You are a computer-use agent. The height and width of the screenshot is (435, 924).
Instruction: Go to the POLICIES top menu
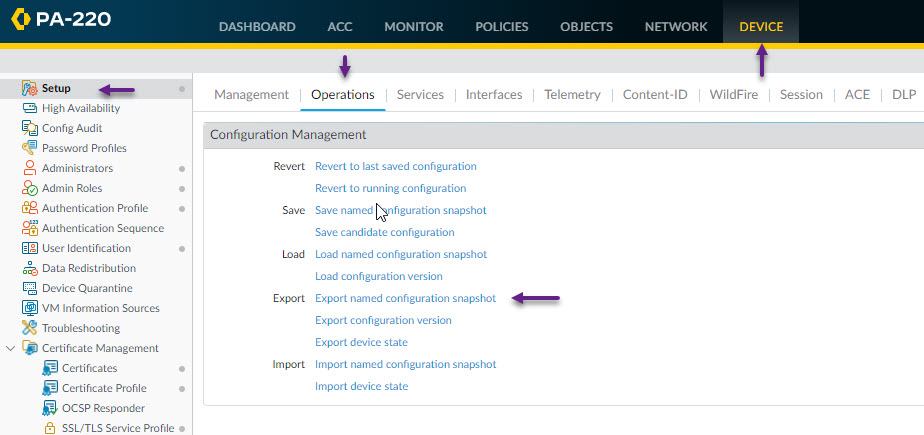501,27
